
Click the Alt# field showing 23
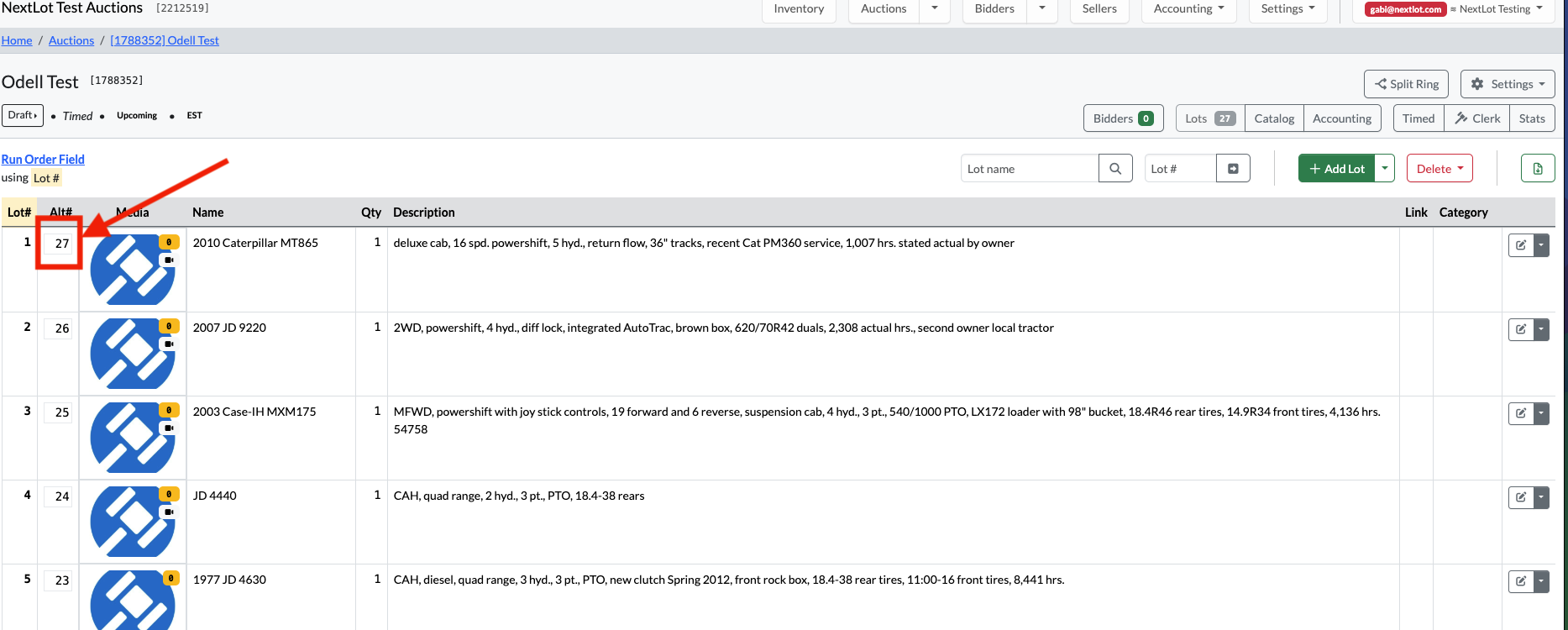click(59, 580)
